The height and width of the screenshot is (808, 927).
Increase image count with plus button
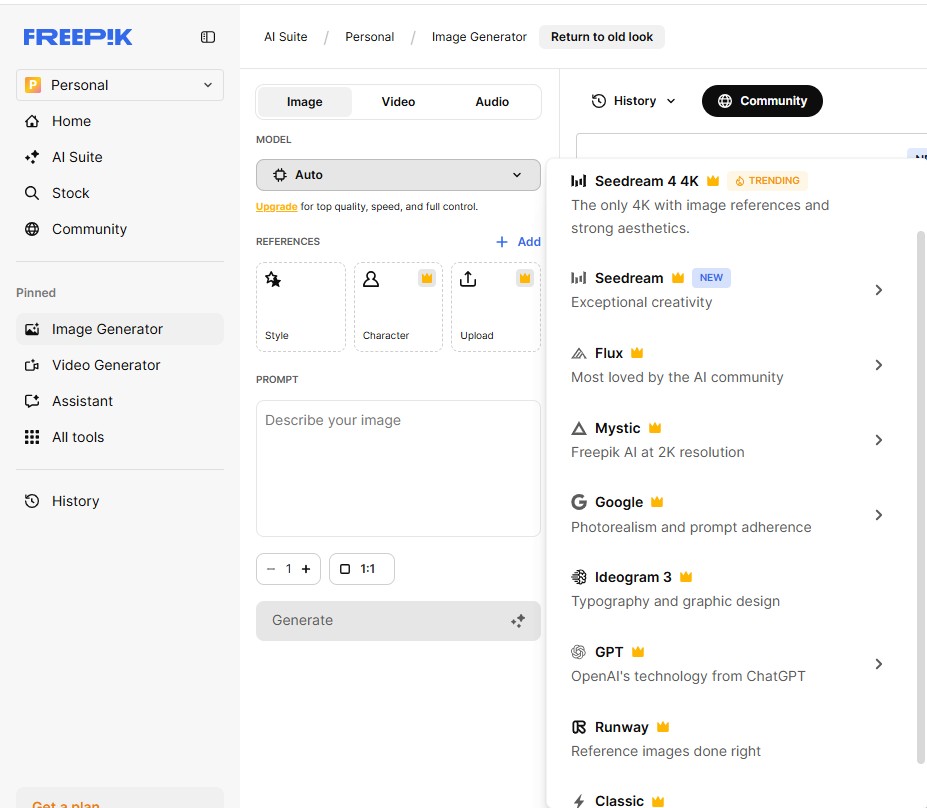pos(306,569)
